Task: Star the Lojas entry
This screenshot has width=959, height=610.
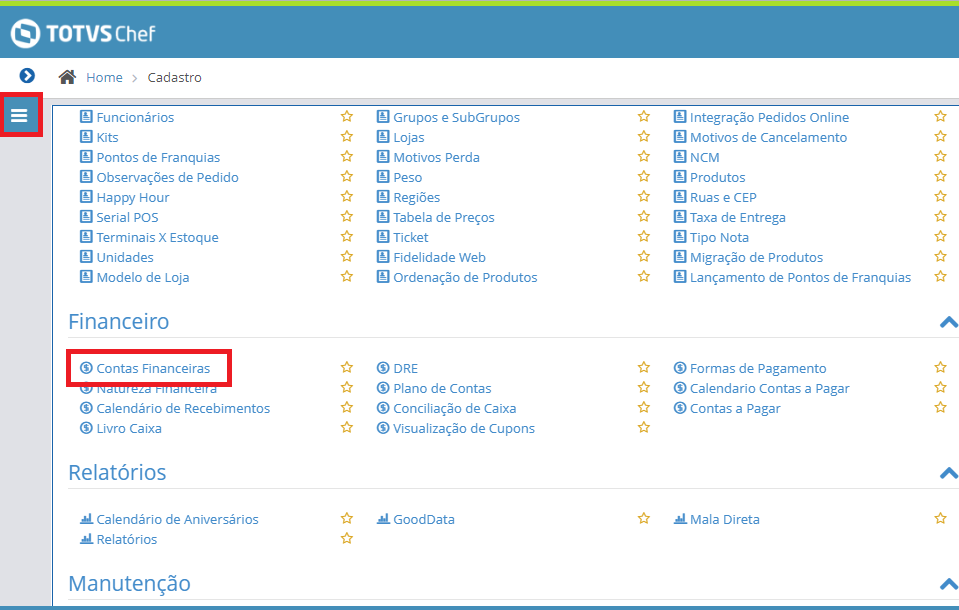Action: point(643,136)
